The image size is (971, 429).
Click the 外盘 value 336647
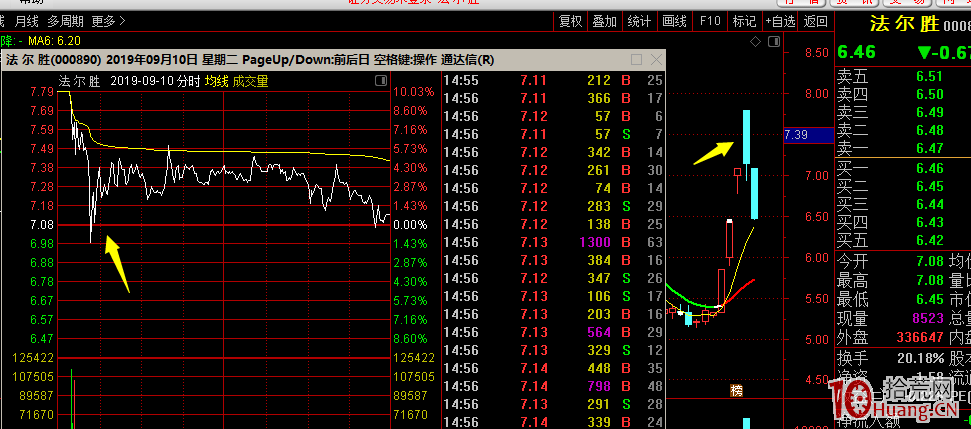[x=920, y=339]
